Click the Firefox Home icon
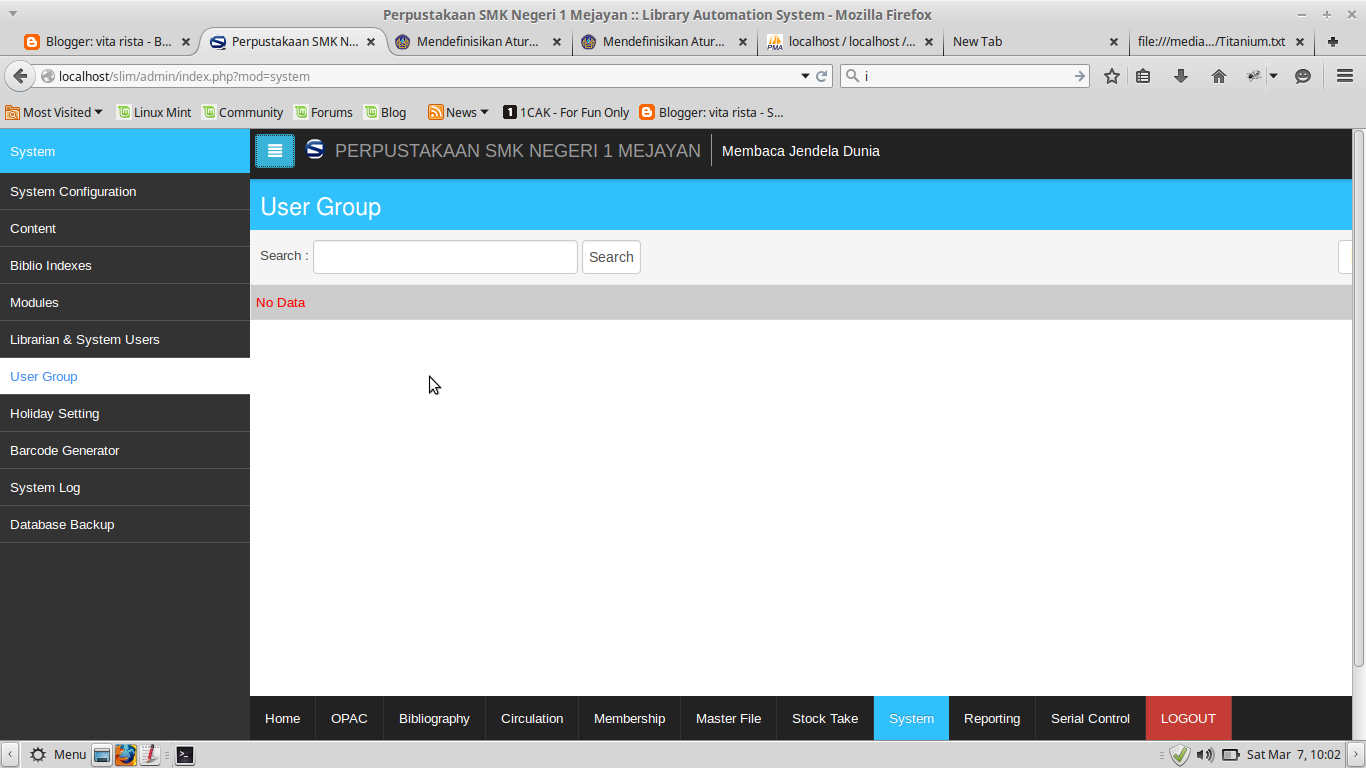This screenshot has height=768, width=1366. (x=1219, y=75)
